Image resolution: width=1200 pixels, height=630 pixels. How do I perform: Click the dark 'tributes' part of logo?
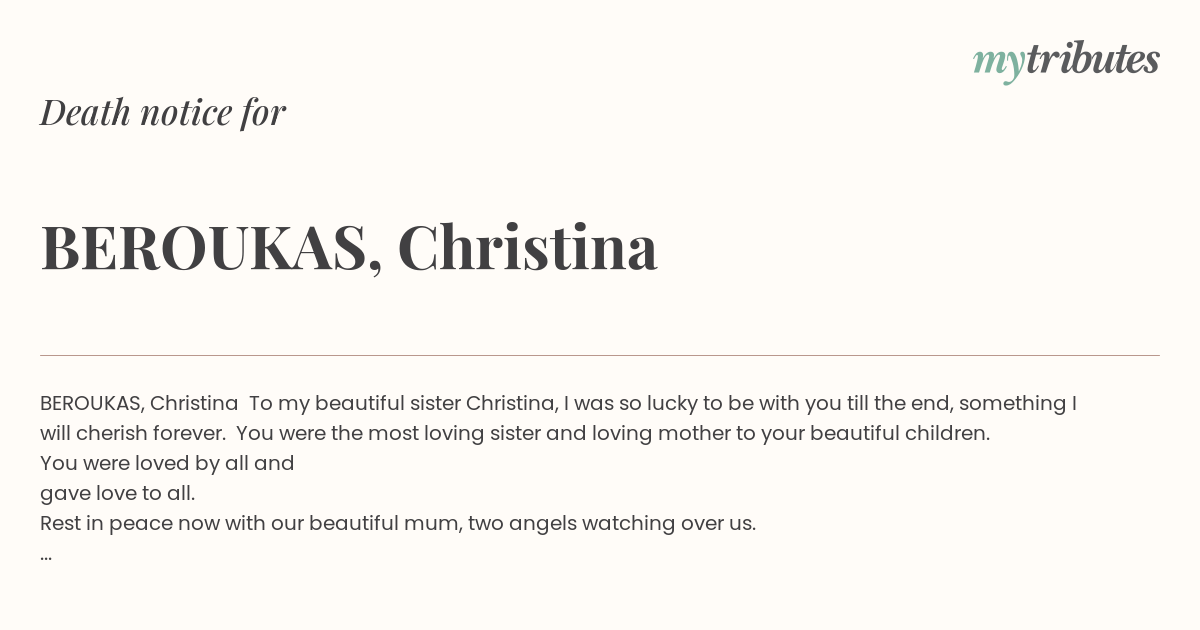(x=1093, y=59)
